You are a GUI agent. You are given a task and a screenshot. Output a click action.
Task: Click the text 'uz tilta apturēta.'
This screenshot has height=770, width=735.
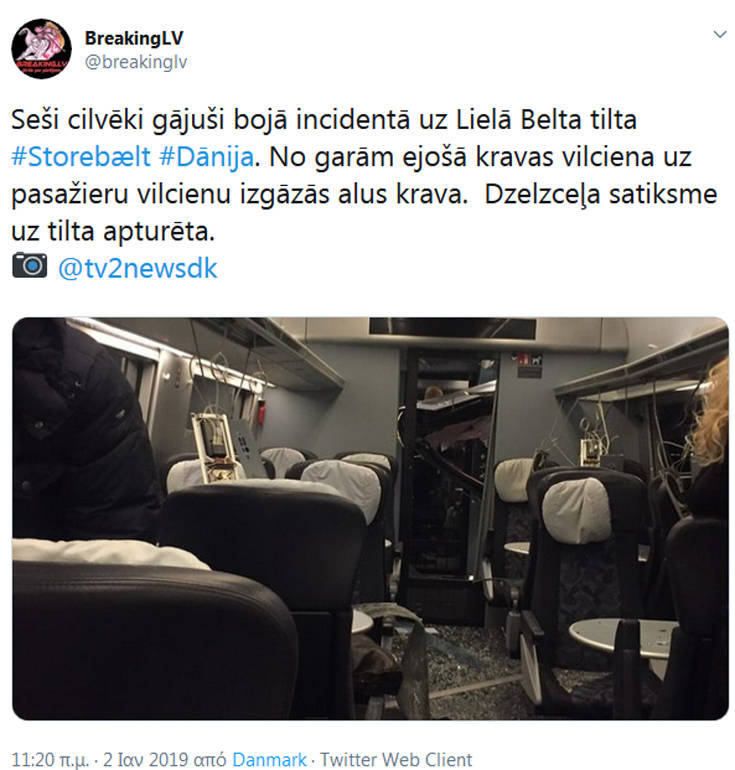pos(113,231)
